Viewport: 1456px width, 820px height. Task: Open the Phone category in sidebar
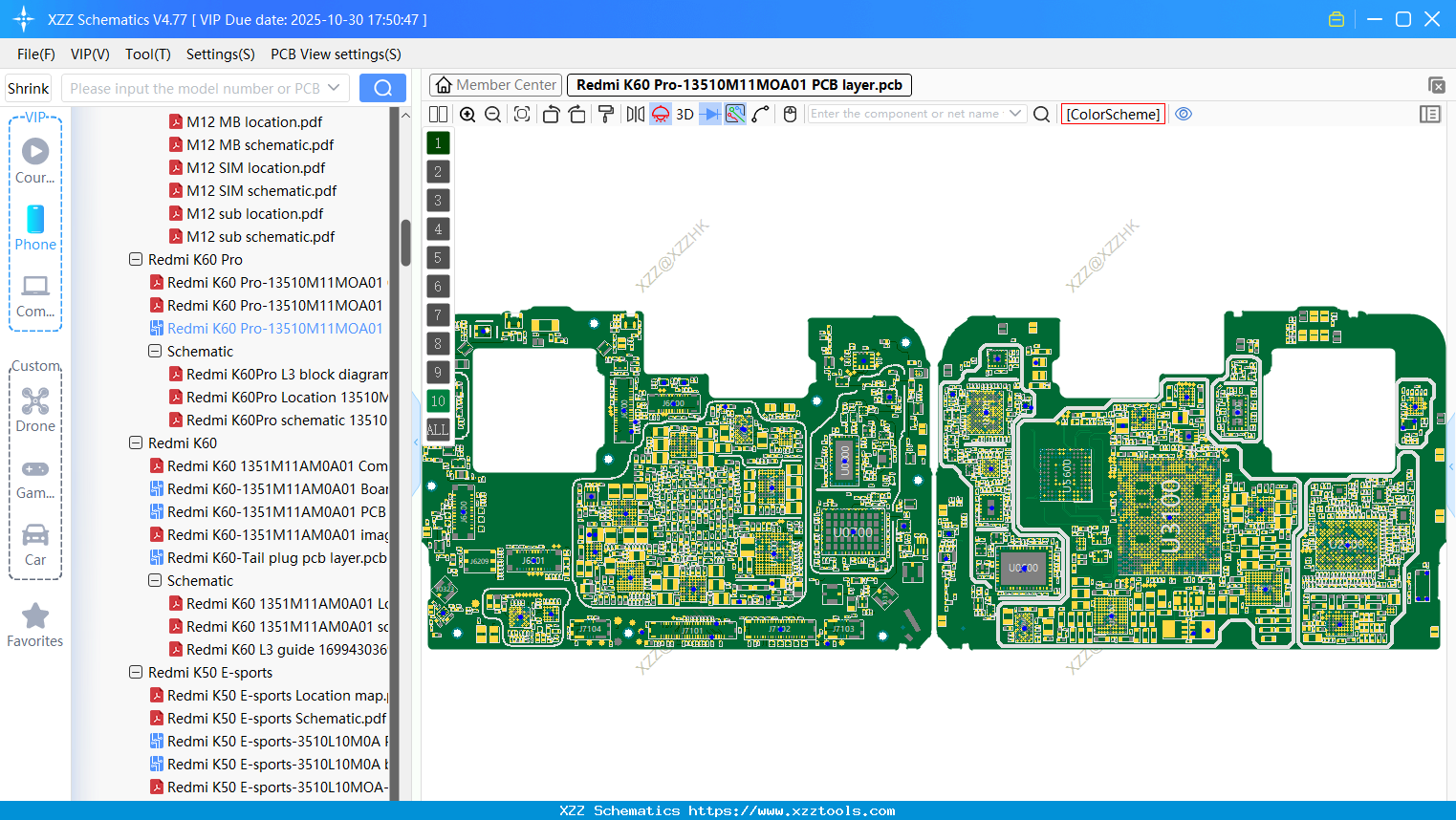click(35, 227)
